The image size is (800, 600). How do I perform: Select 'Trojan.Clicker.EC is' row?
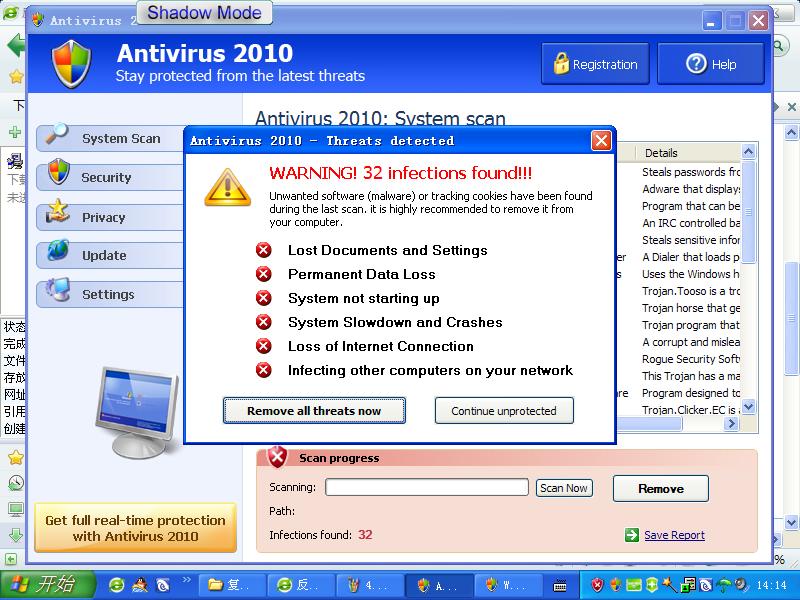pos(690,410)
